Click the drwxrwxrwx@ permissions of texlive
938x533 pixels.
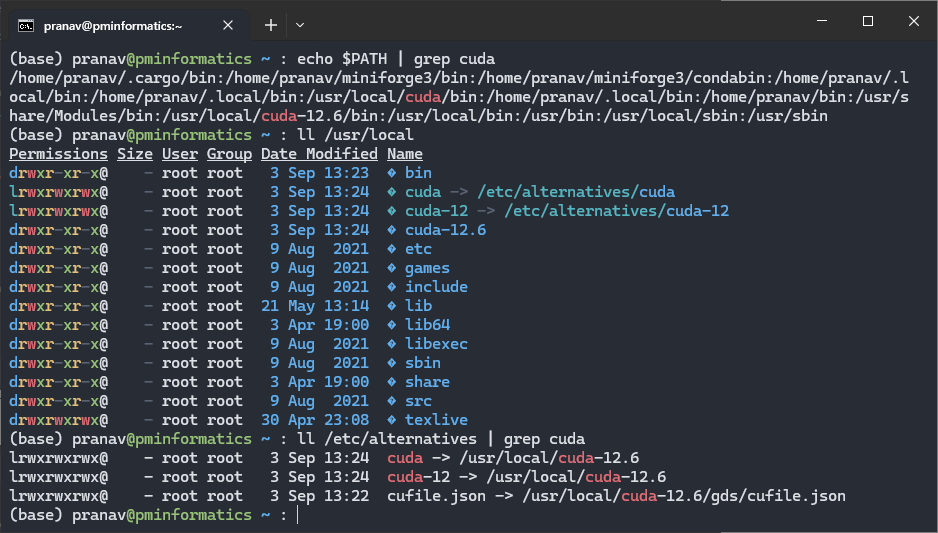(58, 420)
